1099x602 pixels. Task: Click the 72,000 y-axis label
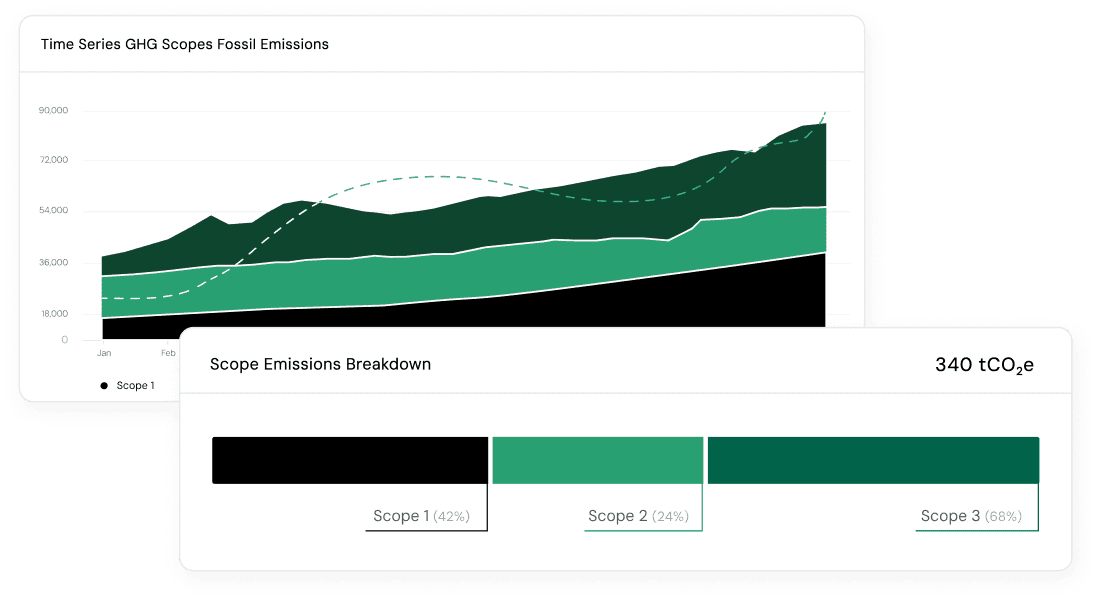[54, 160]
